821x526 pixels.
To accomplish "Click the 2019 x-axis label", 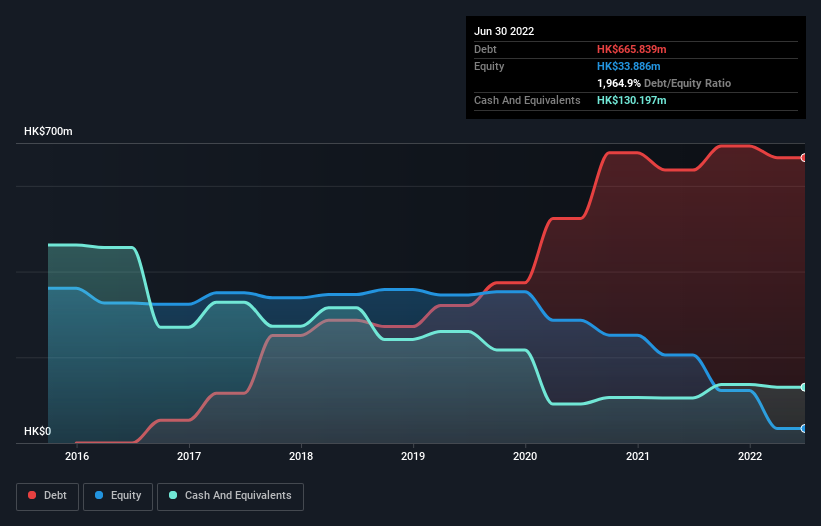I will (413, 456).
